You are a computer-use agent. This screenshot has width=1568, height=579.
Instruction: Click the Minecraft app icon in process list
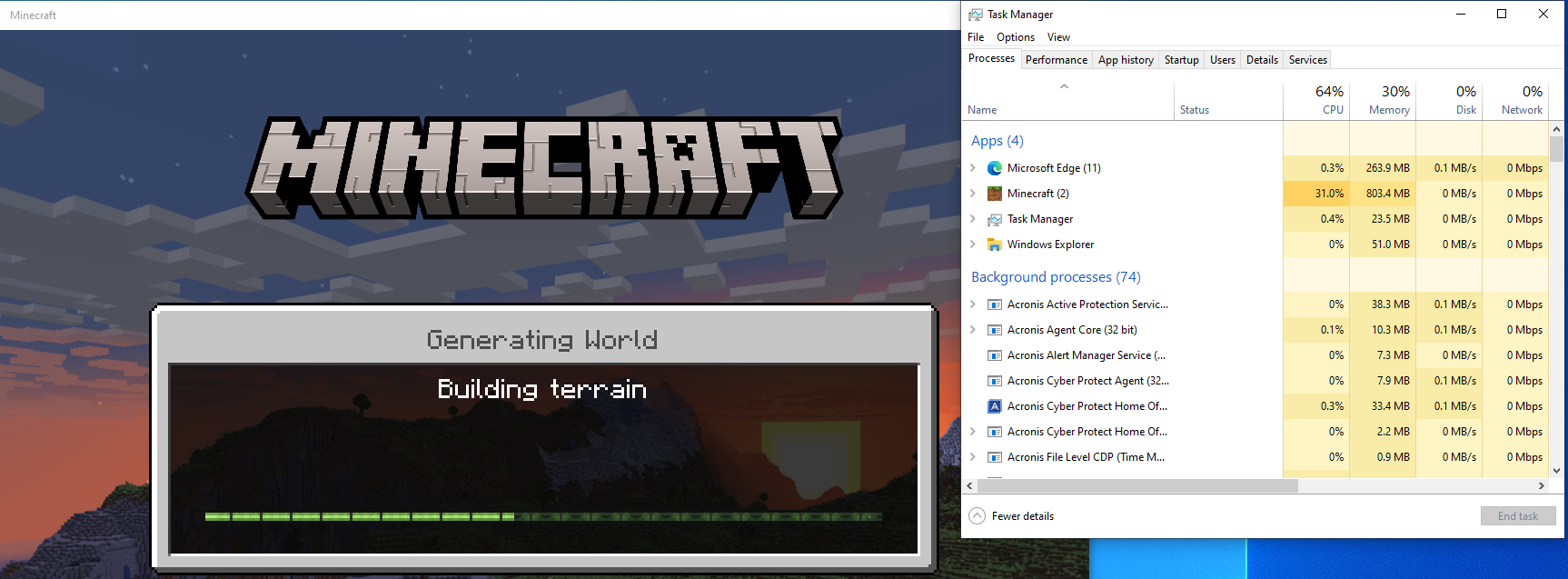point(995,194)
